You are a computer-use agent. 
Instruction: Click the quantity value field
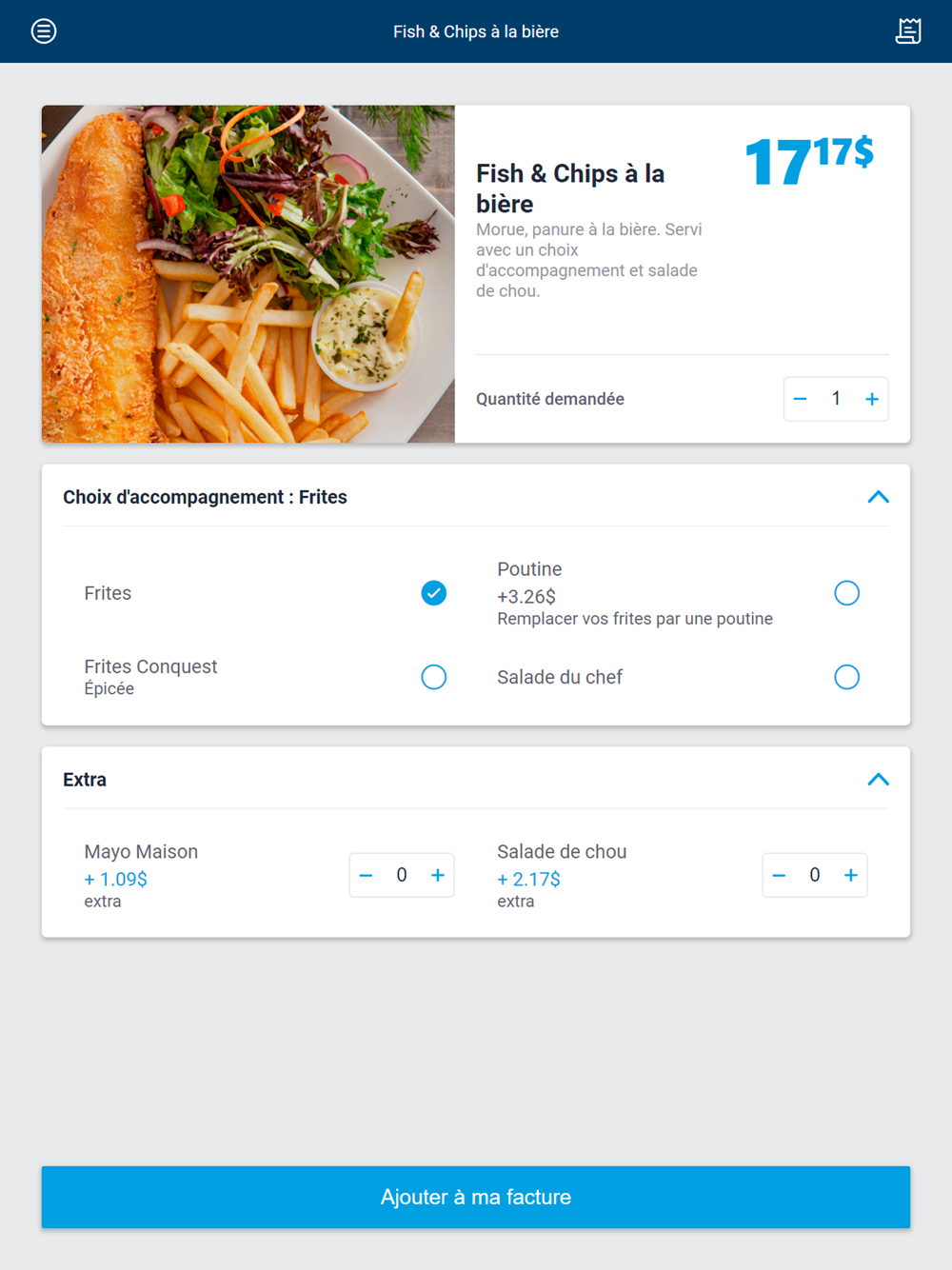pos(836,399)
